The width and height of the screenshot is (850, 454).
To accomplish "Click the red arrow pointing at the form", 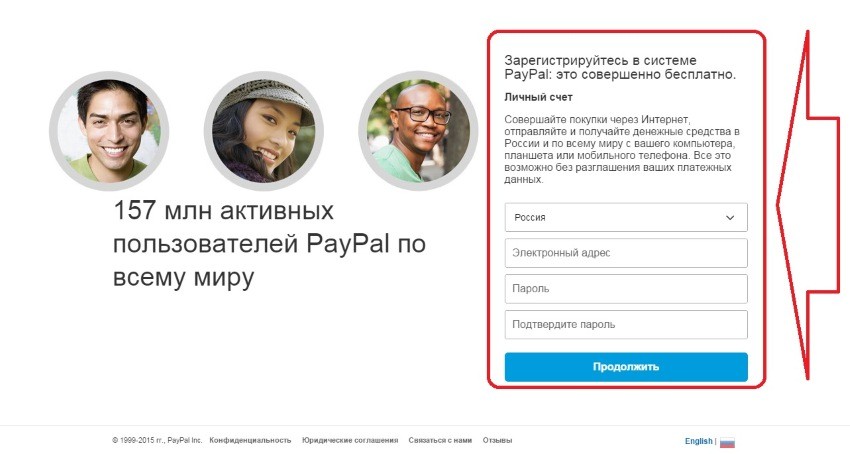I will (808, 205).
